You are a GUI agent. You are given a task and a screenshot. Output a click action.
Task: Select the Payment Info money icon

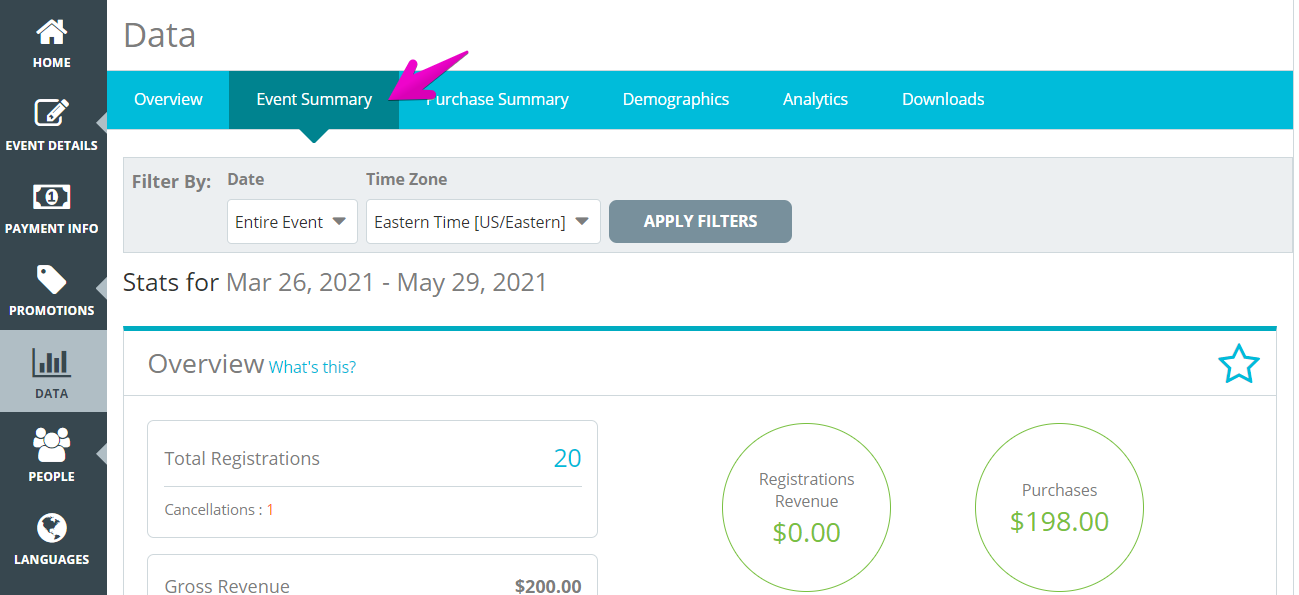[52, 196]
